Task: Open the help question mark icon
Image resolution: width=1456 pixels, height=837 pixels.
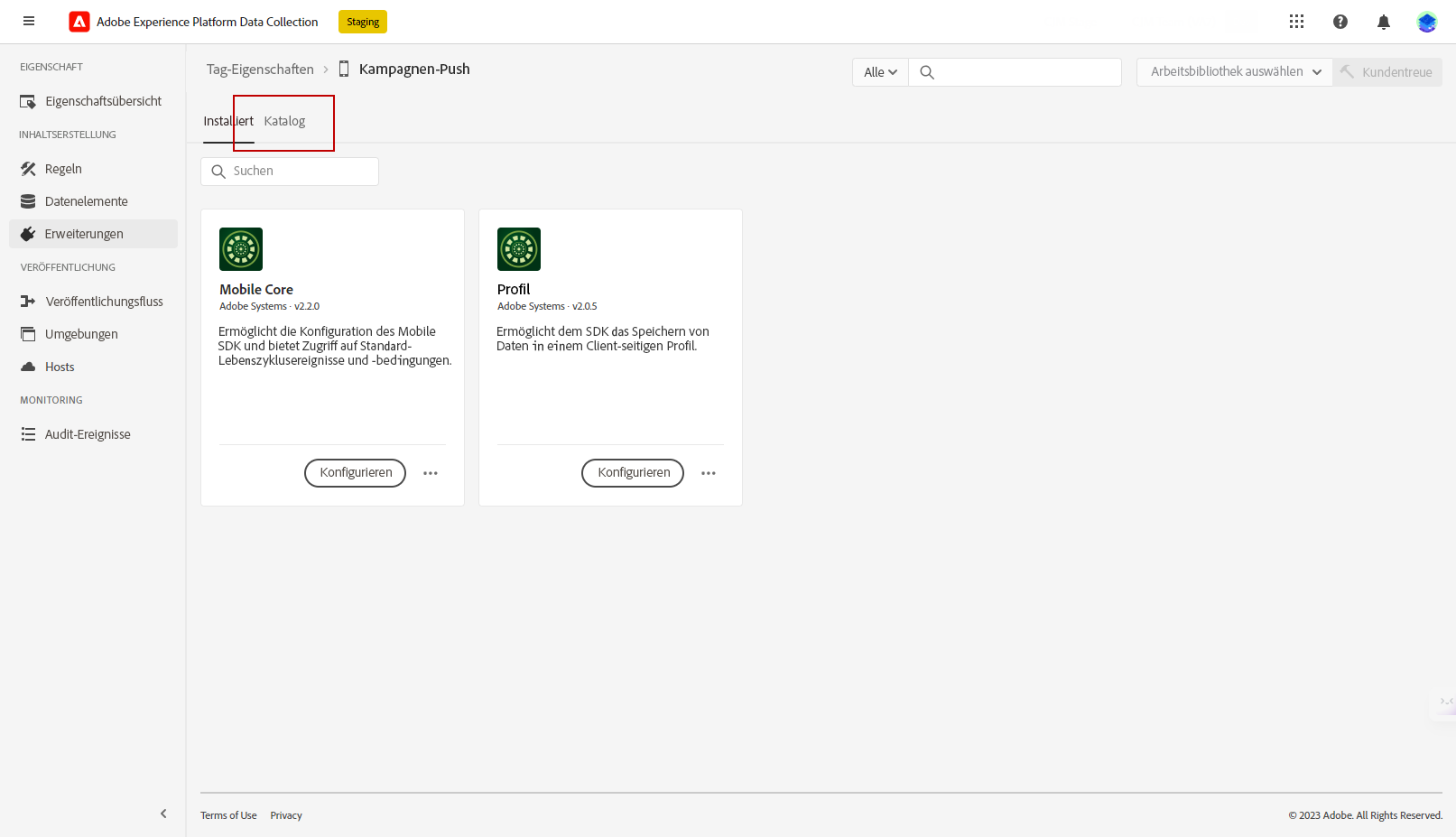Action: pos(1340,22)
